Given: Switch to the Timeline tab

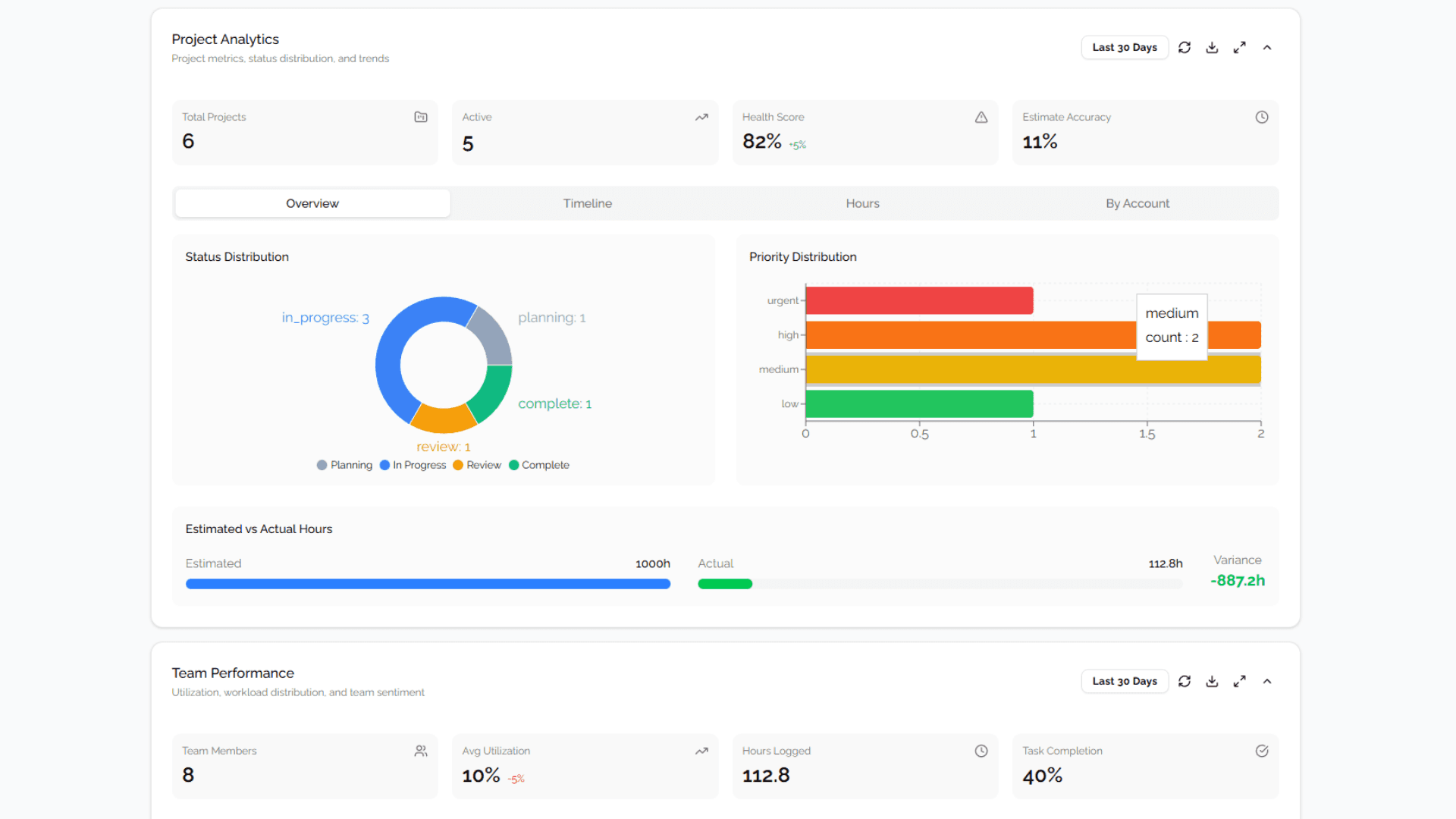Looking at the screenshot, I should (x=588, y=203).
